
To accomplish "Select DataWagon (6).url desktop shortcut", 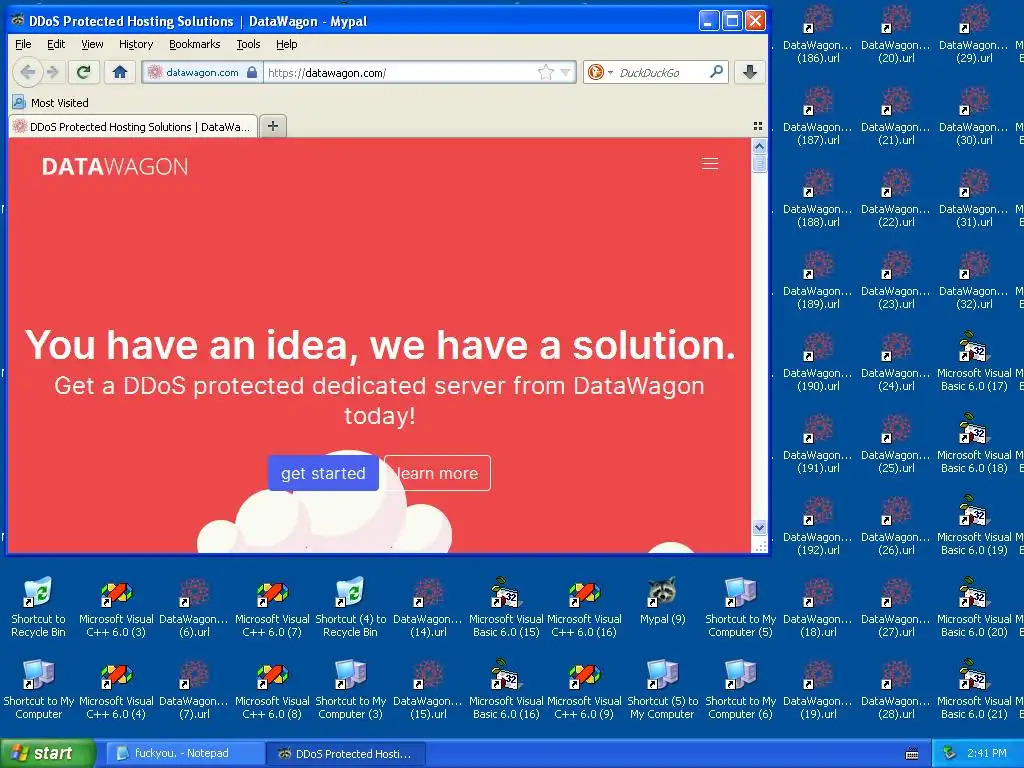I will [194, 607].
